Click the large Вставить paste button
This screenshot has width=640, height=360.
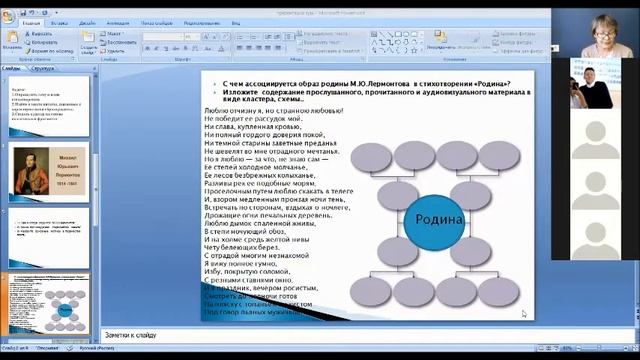click(12, 41)
